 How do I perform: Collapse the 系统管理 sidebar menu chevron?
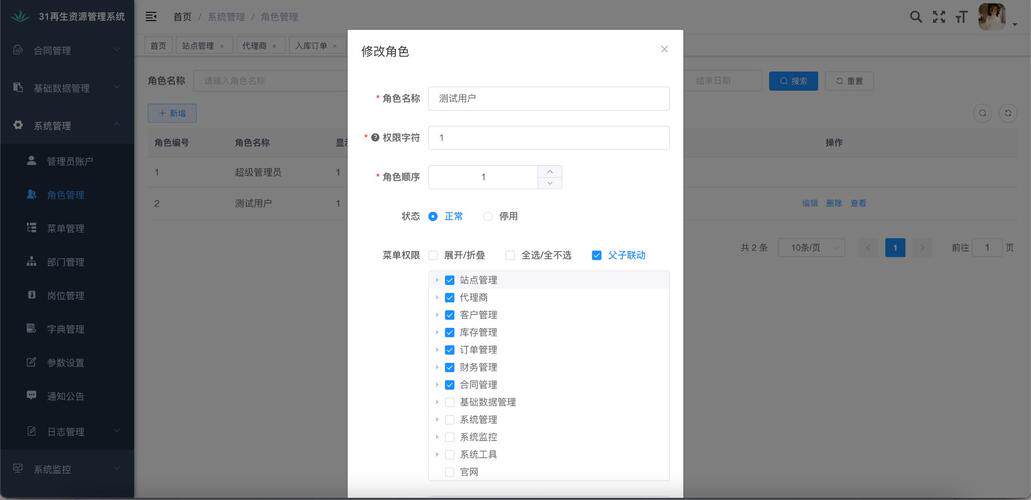(x=117, y=125)
